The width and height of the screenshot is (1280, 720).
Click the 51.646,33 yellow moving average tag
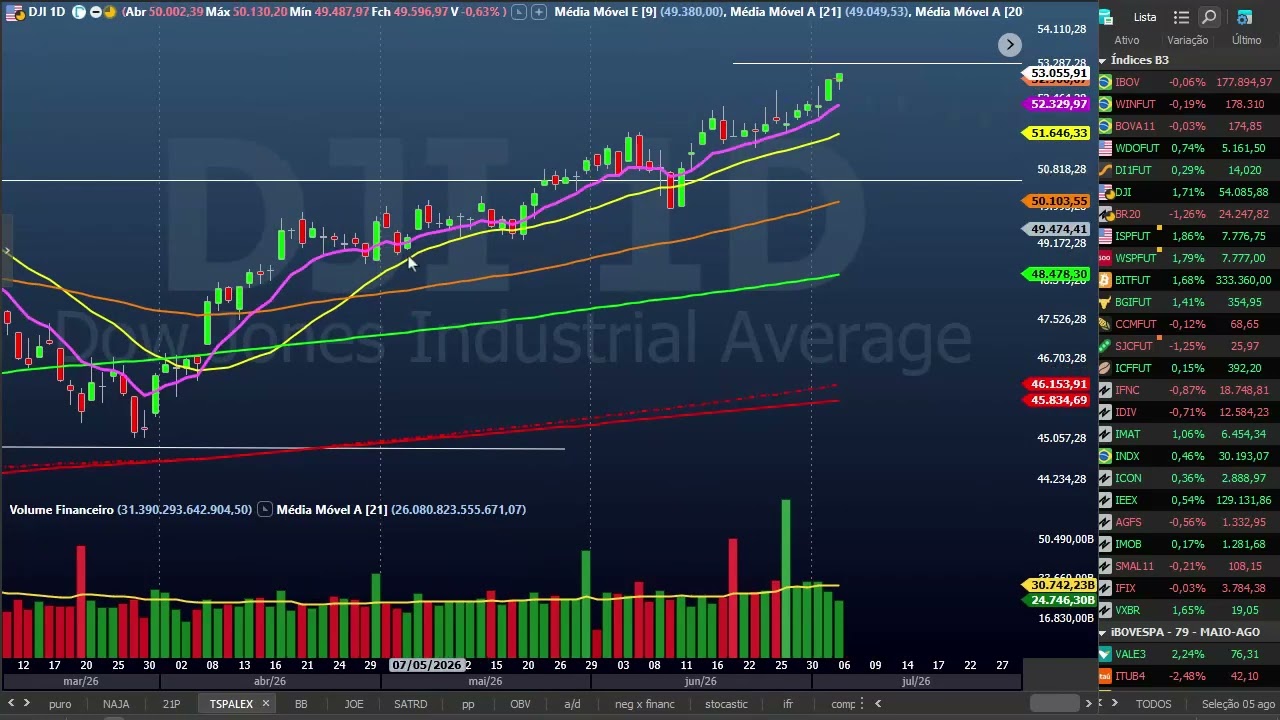[x=1058, y=133]
